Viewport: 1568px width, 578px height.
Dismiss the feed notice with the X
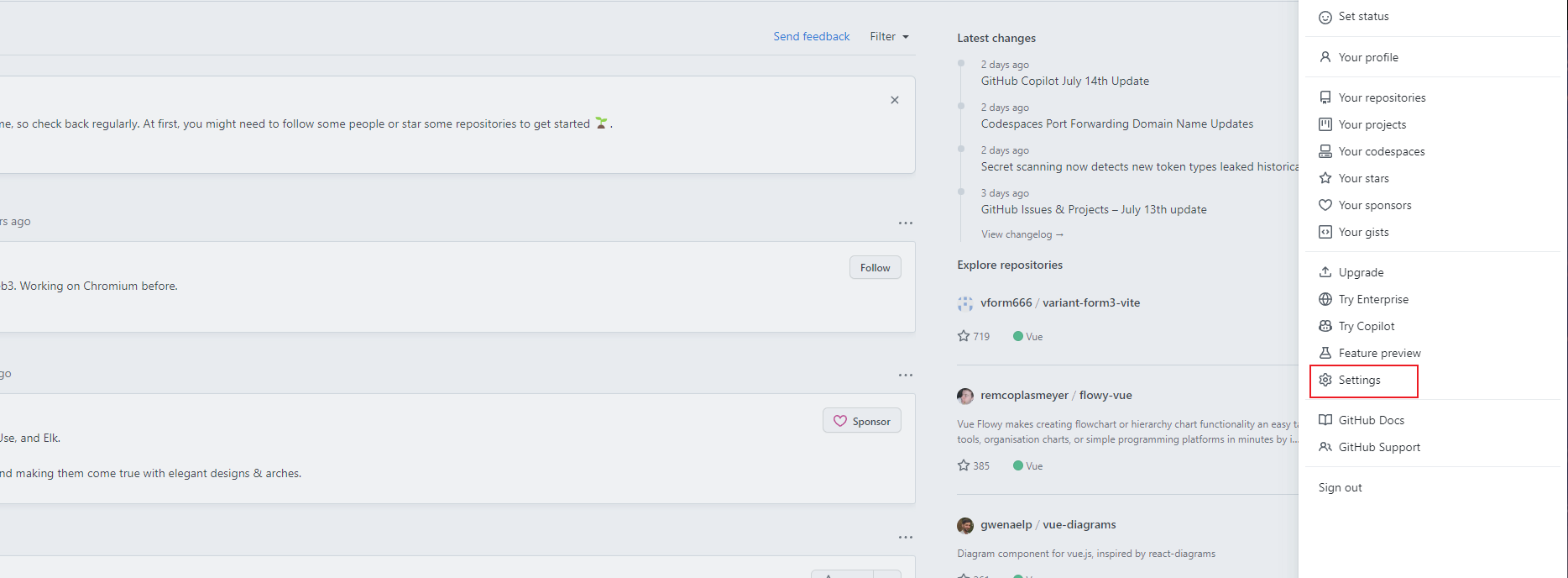pos(895,100)
